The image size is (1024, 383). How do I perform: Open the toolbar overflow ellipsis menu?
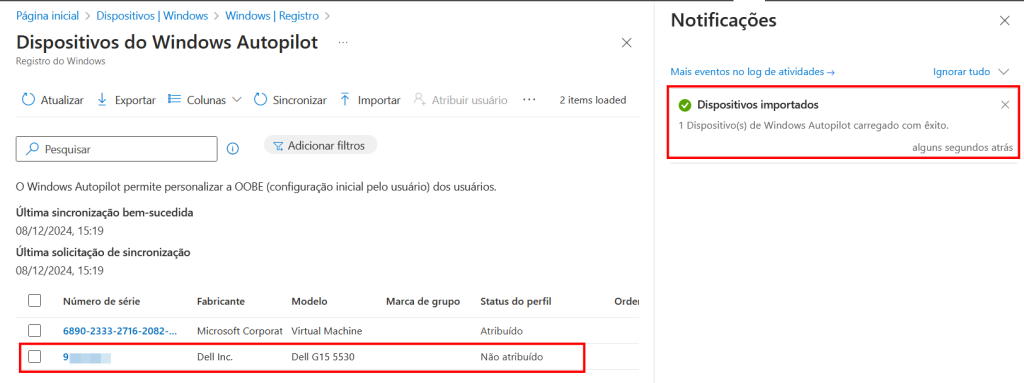click(x=529, y=100)
